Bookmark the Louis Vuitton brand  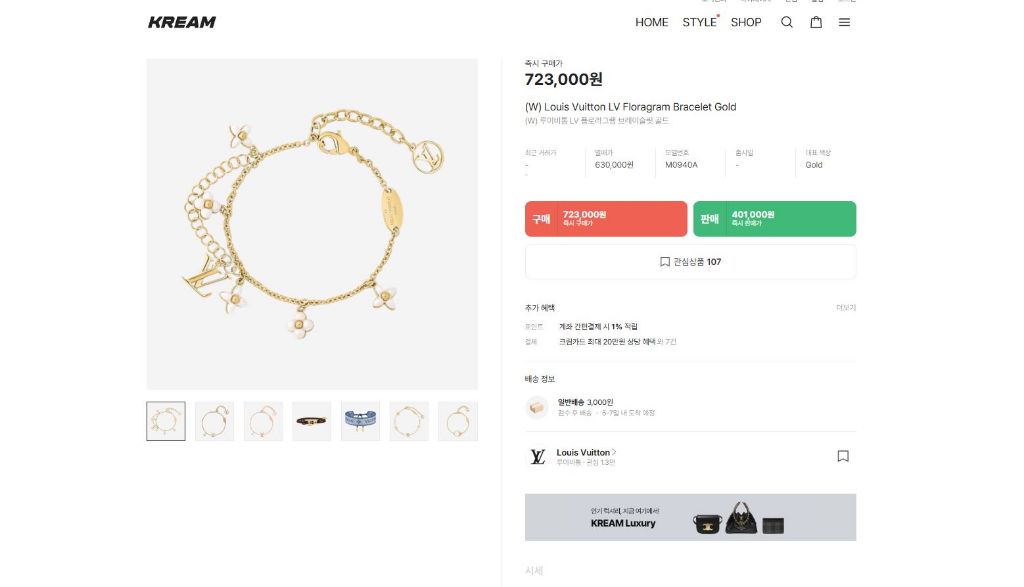tap(843, 456)
